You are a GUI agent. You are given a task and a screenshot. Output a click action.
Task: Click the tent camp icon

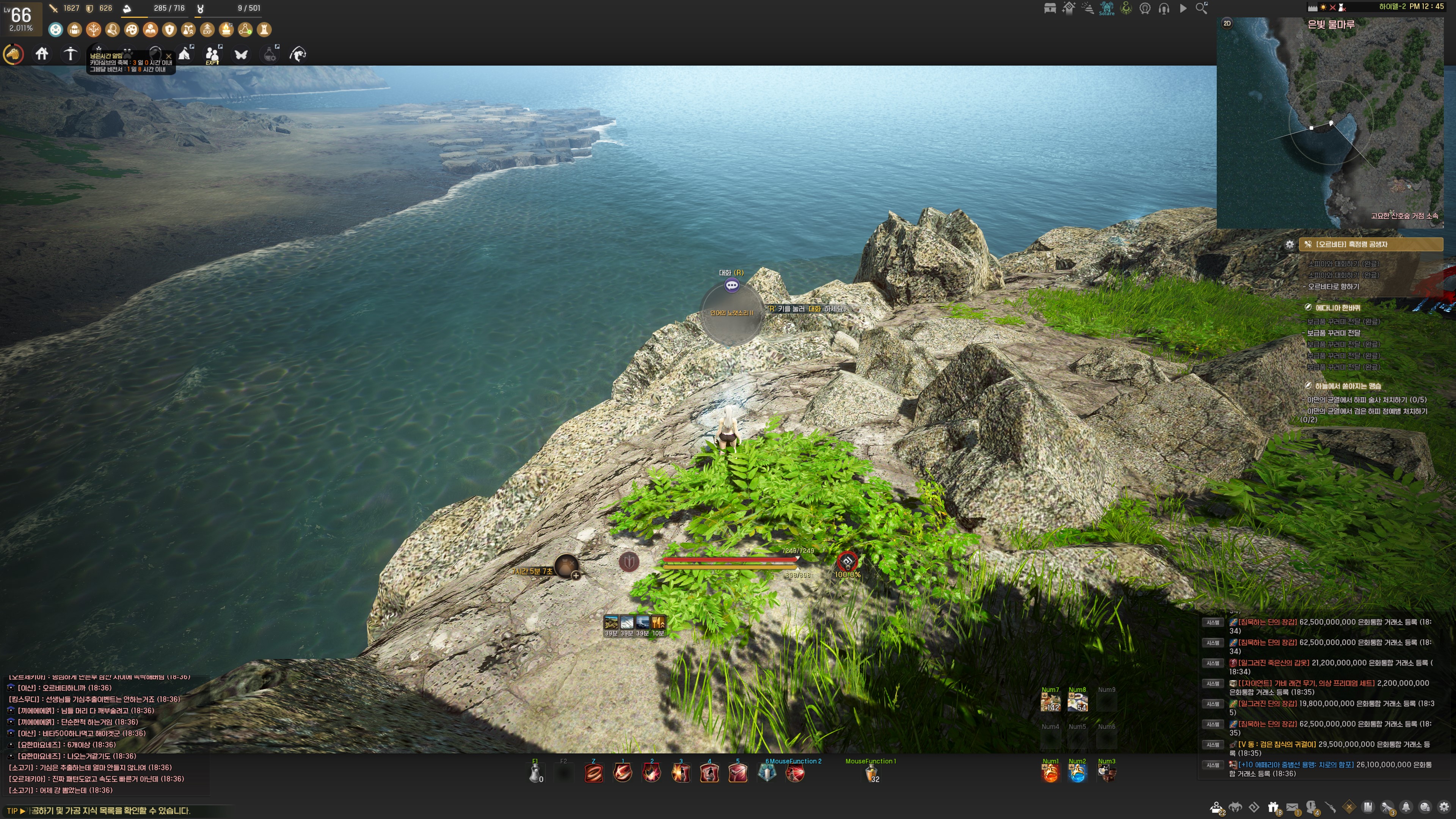tap(185, 54)
